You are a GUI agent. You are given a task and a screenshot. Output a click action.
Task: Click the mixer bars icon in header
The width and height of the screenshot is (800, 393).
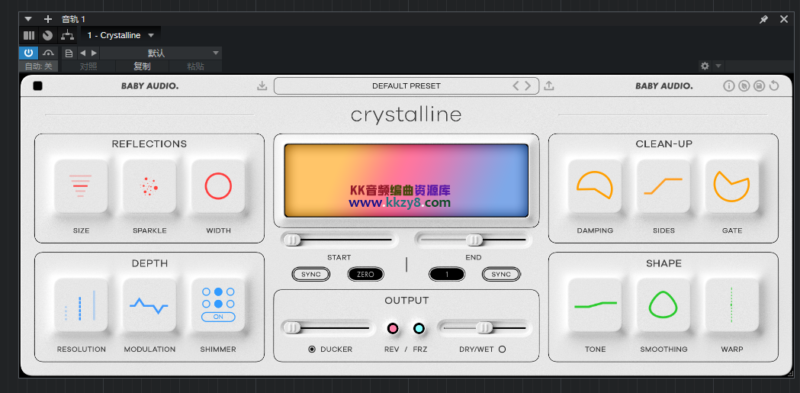pyautogui.click(x=29, y=35)
